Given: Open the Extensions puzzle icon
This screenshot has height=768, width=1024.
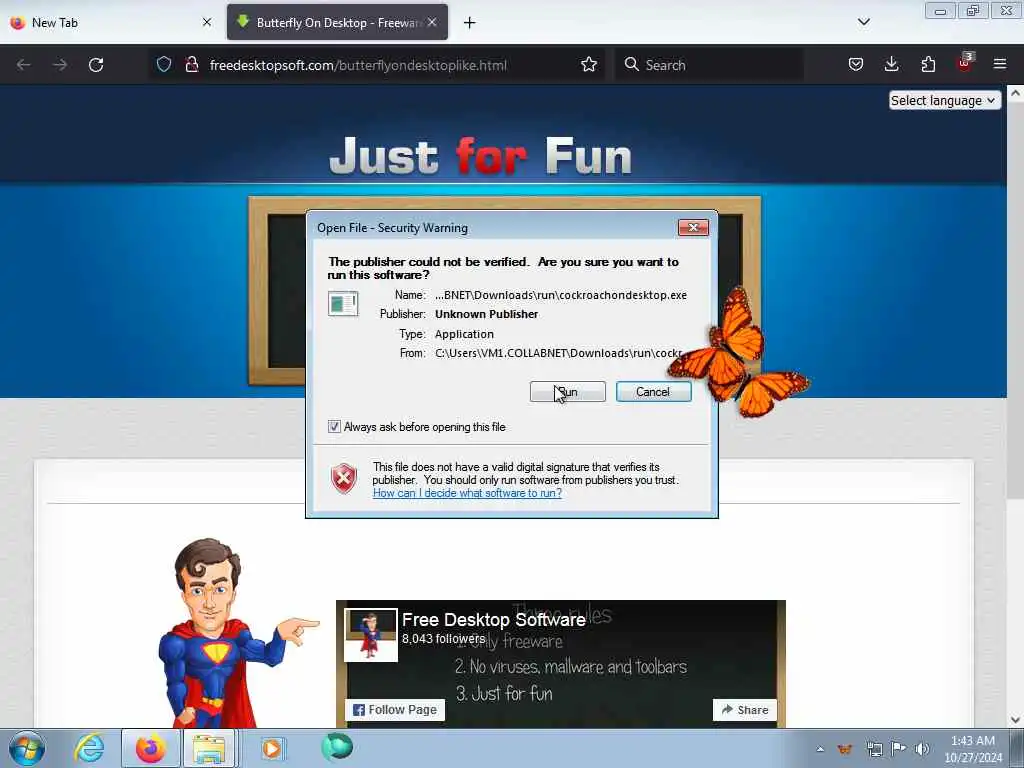Looking at the screenshot, I should pos(928,64).
